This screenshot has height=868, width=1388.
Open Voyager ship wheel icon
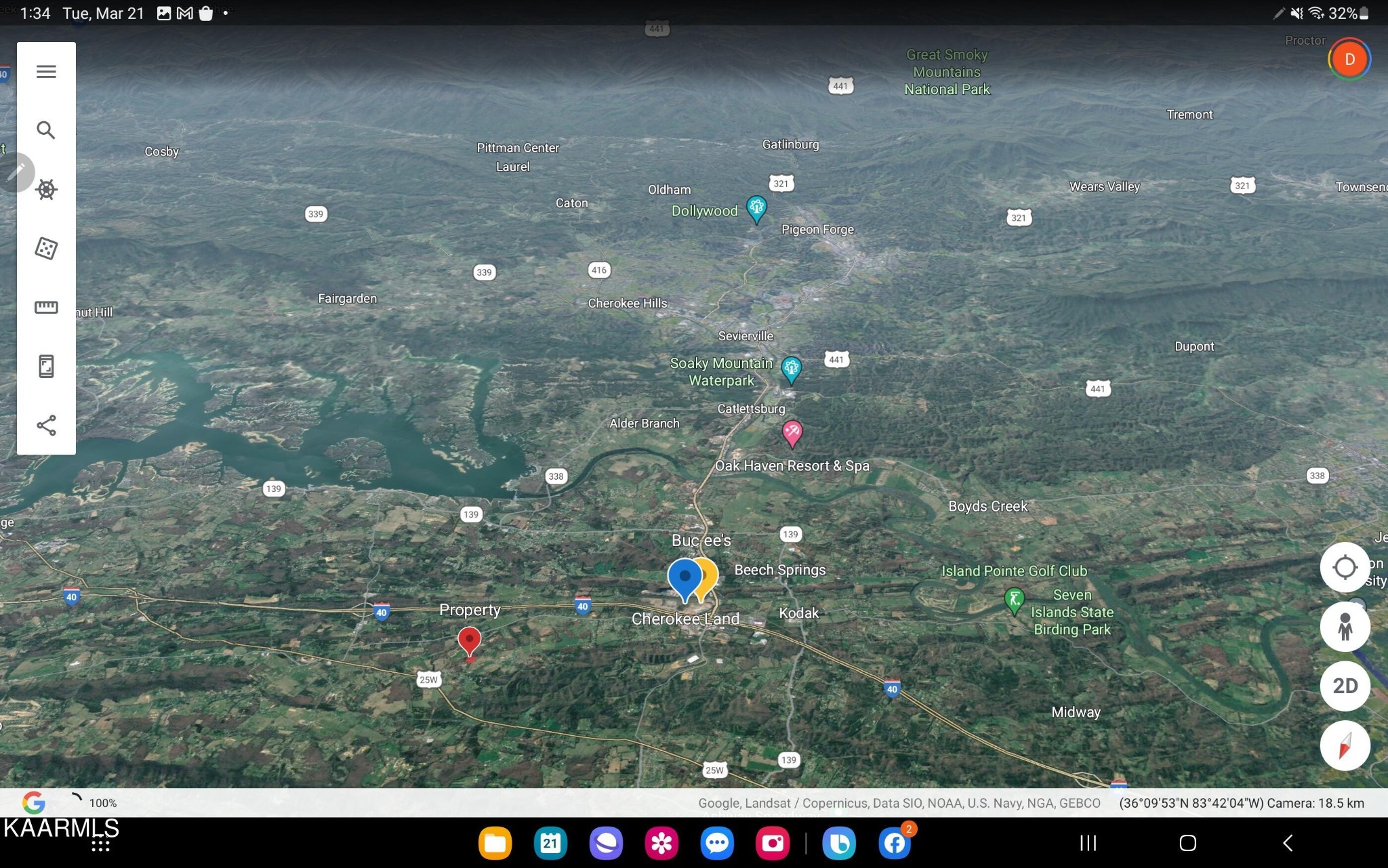point(46,189)
